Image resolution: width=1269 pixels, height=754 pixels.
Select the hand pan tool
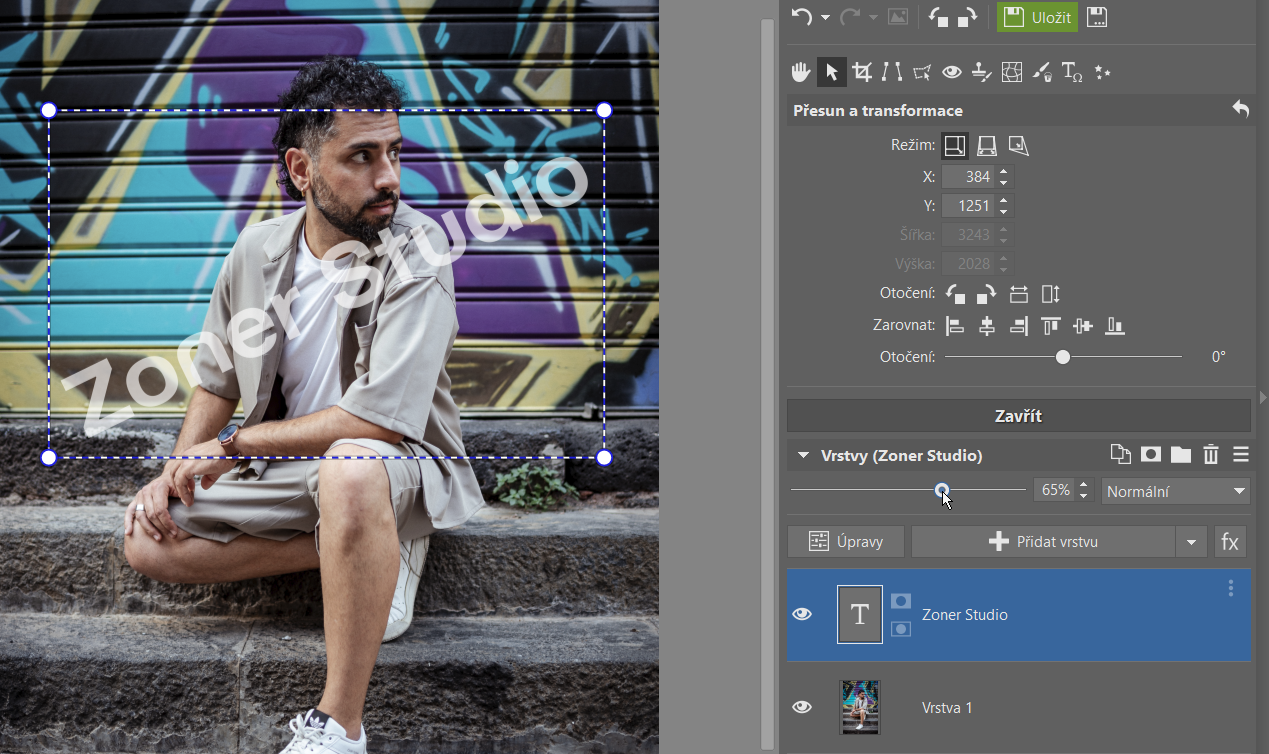(x=801, y=72)
